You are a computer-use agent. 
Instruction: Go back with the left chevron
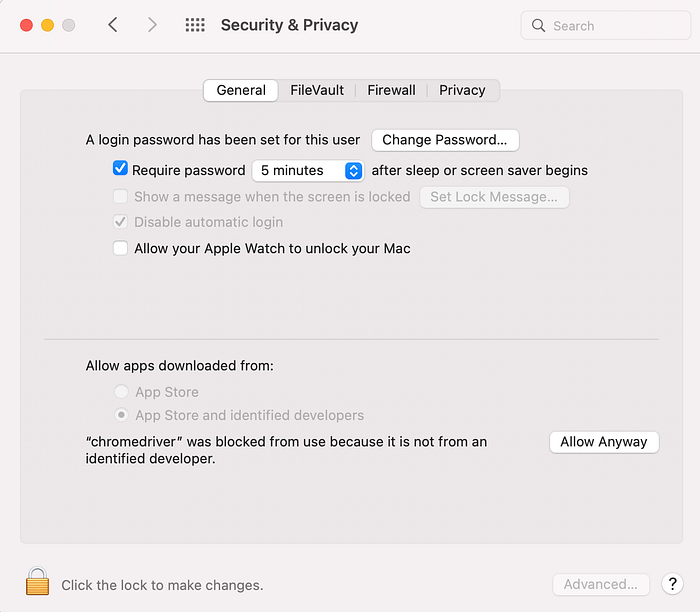(x=113, y=25)
